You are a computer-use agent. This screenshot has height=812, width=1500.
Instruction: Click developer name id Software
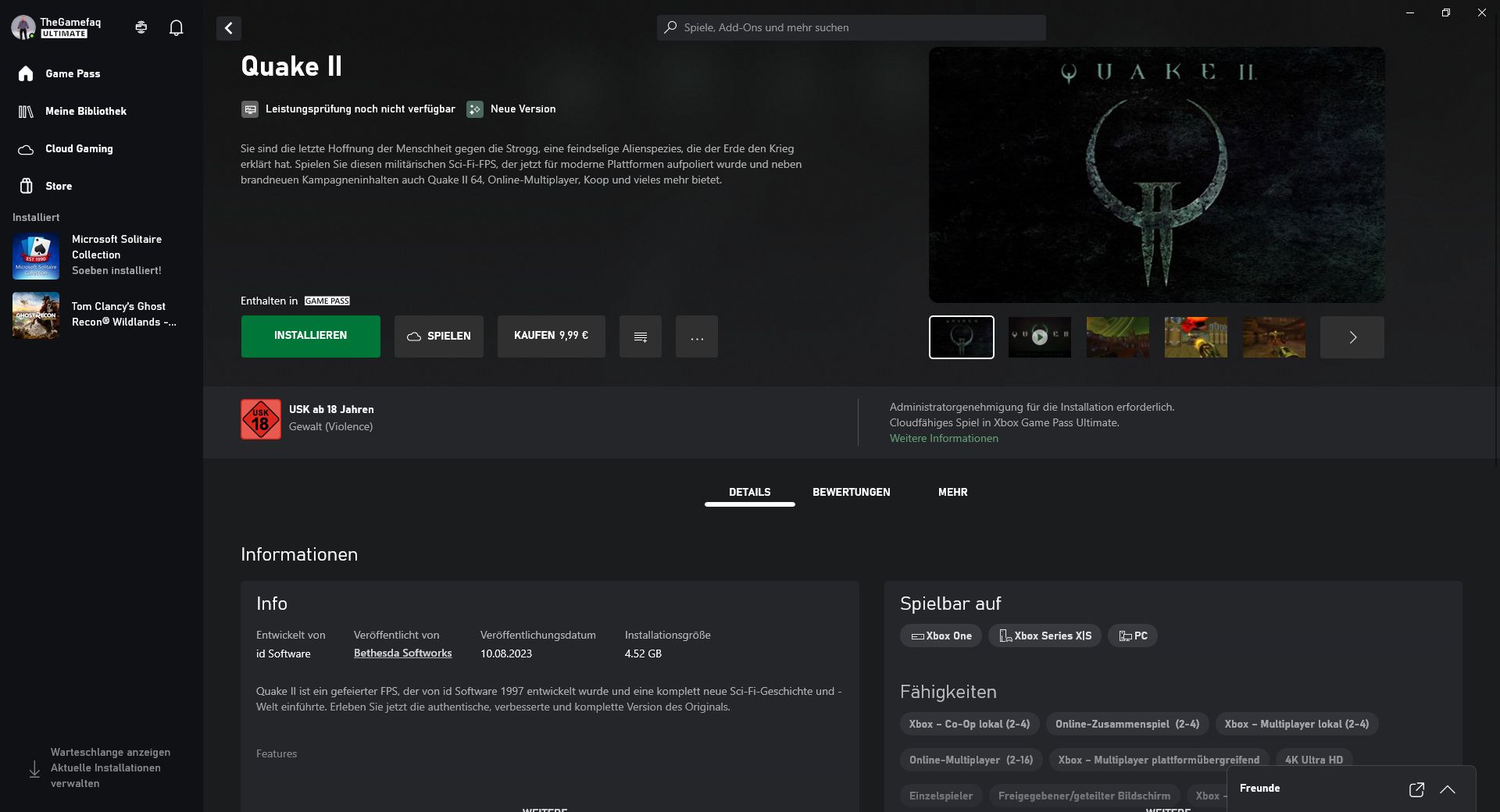point(283,654)
